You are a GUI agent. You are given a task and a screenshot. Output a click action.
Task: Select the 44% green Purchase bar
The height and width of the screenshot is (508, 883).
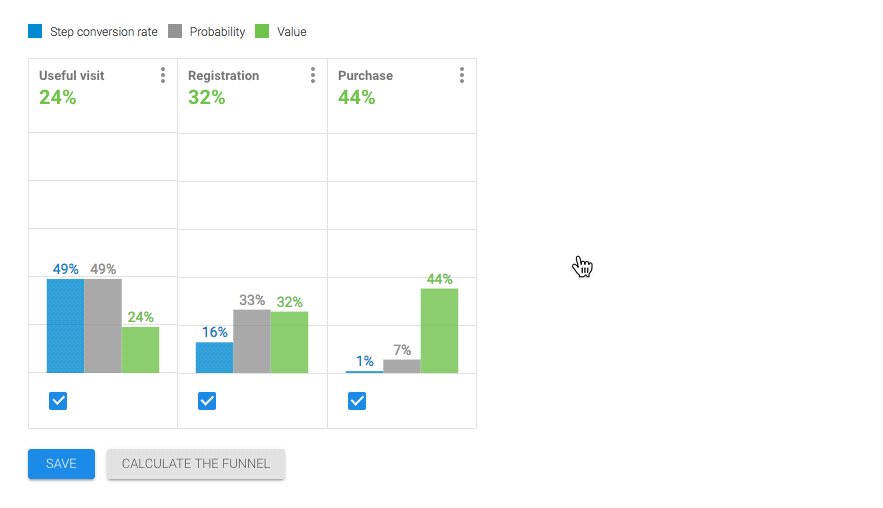[x=439, y=331]
